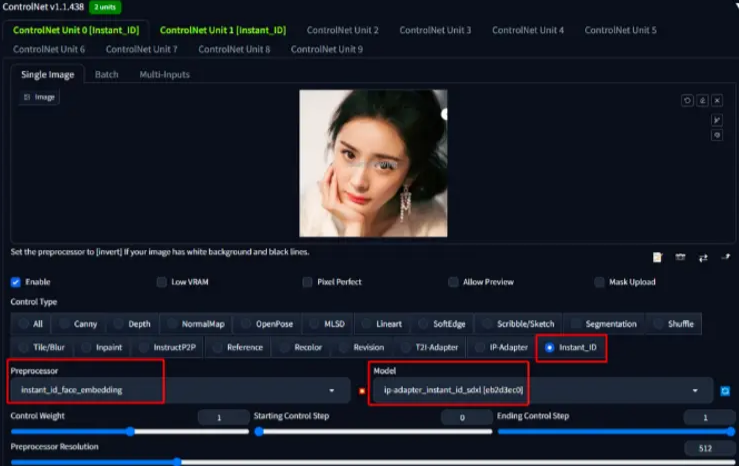Click the send dimensions arrow icon
Screen dimensions: 739x466
[726, 257]
